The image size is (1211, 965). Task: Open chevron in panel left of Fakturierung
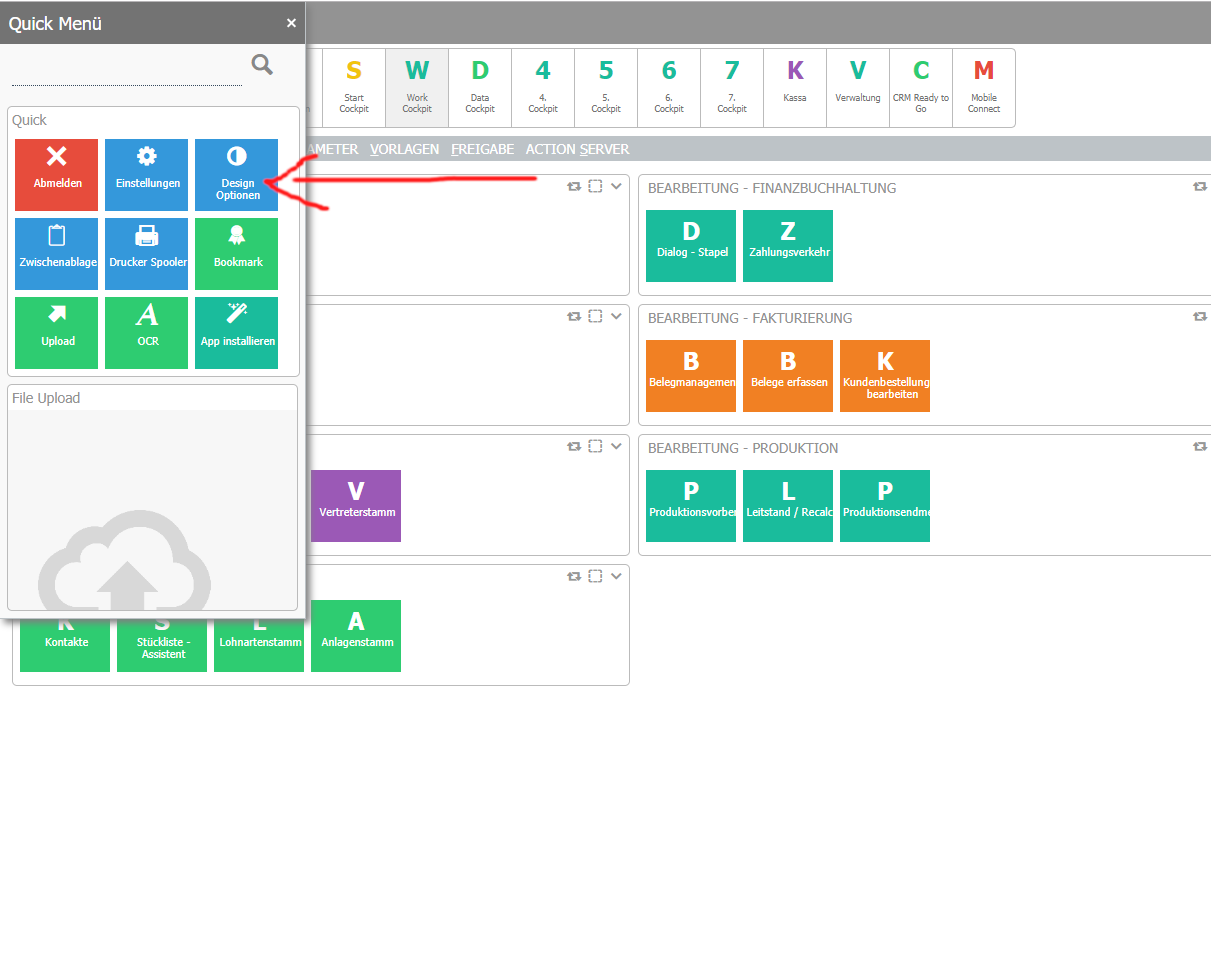(x=616, y=317)
